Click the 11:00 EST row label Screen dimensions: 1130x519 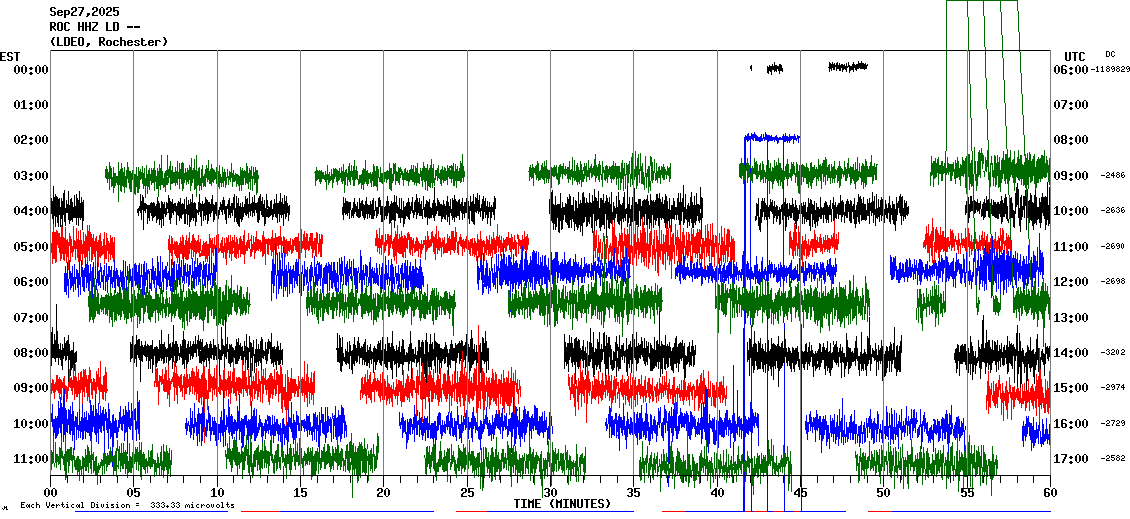point(30,459)
